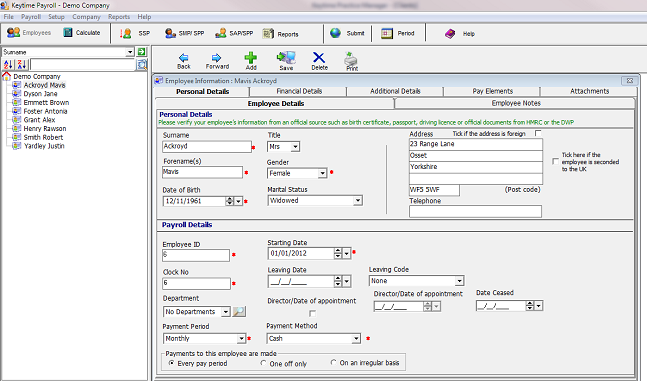Click the Submit globe icon
647x381 pixels.
click(335, 33)
